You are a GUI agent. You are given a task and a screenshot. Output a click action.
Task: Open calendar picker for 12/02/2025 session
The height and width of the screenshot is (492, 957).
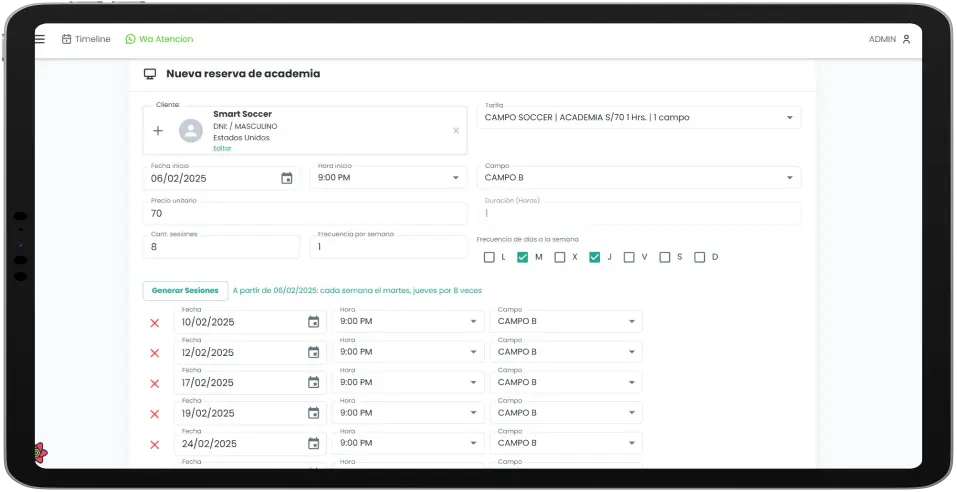(313, 352)
